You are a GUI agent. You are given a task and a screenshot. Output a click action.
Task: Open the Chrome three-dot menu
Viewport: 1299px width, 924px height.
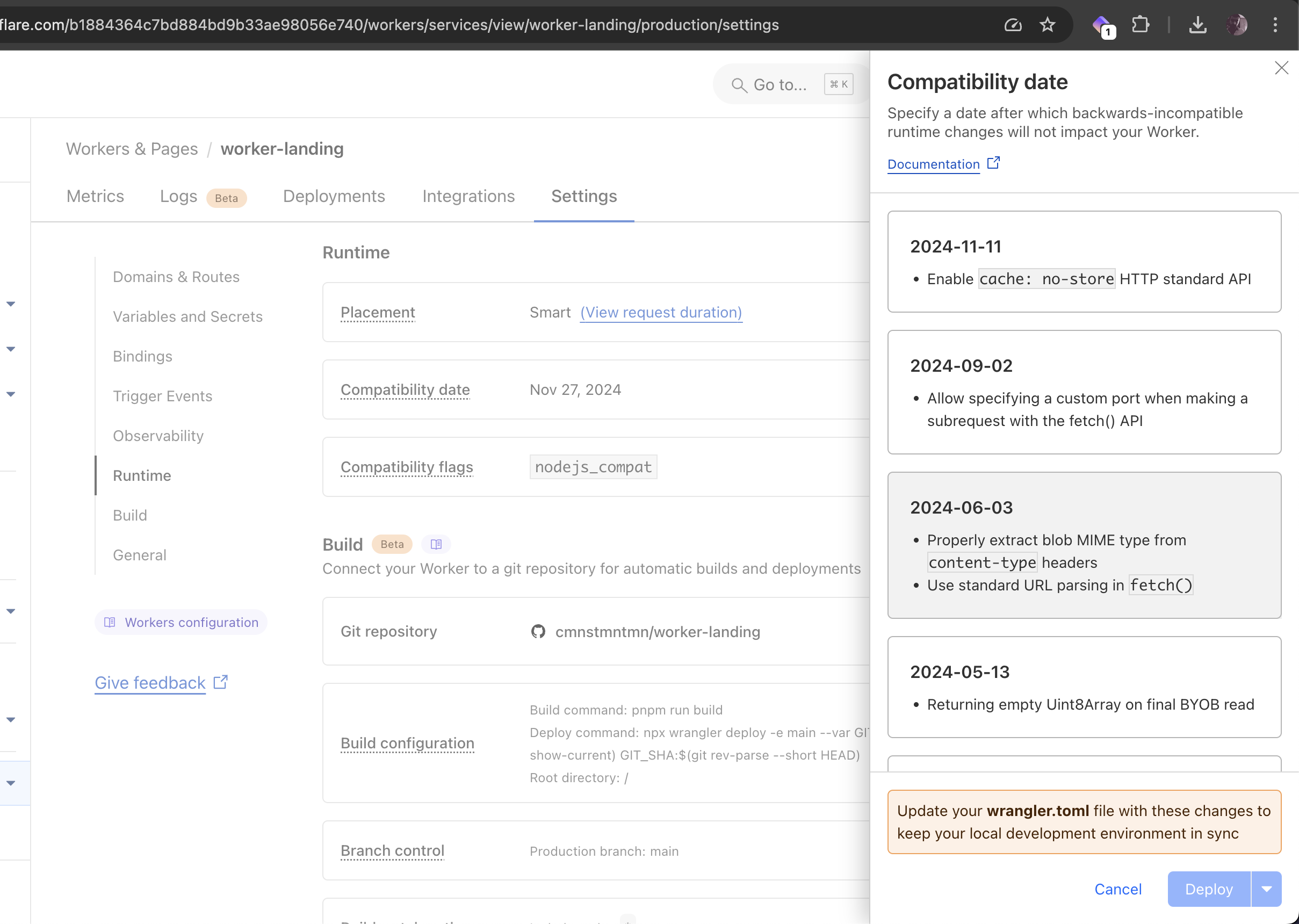tap(1275, 25)
